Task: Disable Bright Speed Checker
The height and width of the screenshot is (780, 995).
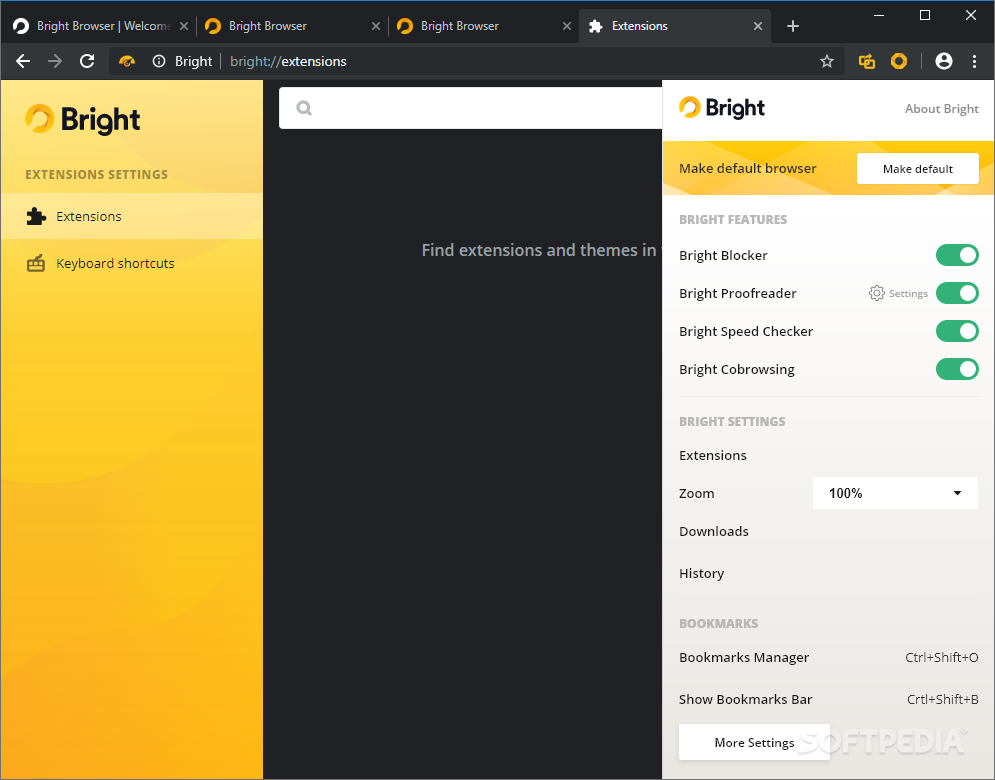Action: click(x=957, y=331)
